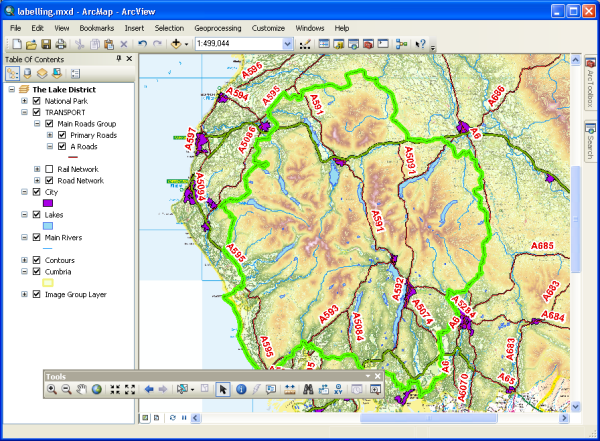Open the Search side tab

click(x=590, y=142)
